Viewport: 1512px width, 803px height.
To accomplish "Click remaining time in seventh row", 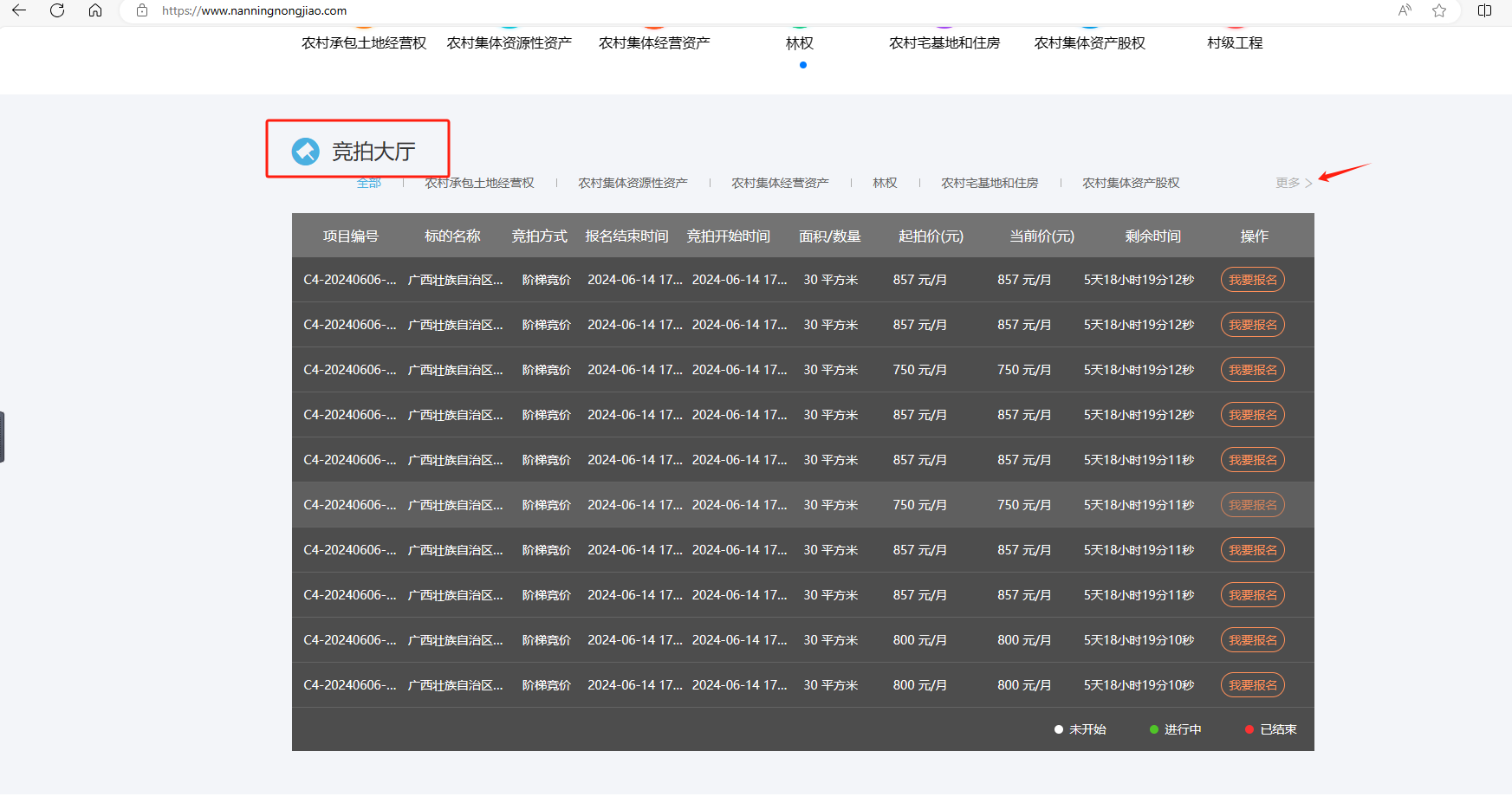I will click(1139, 550).
